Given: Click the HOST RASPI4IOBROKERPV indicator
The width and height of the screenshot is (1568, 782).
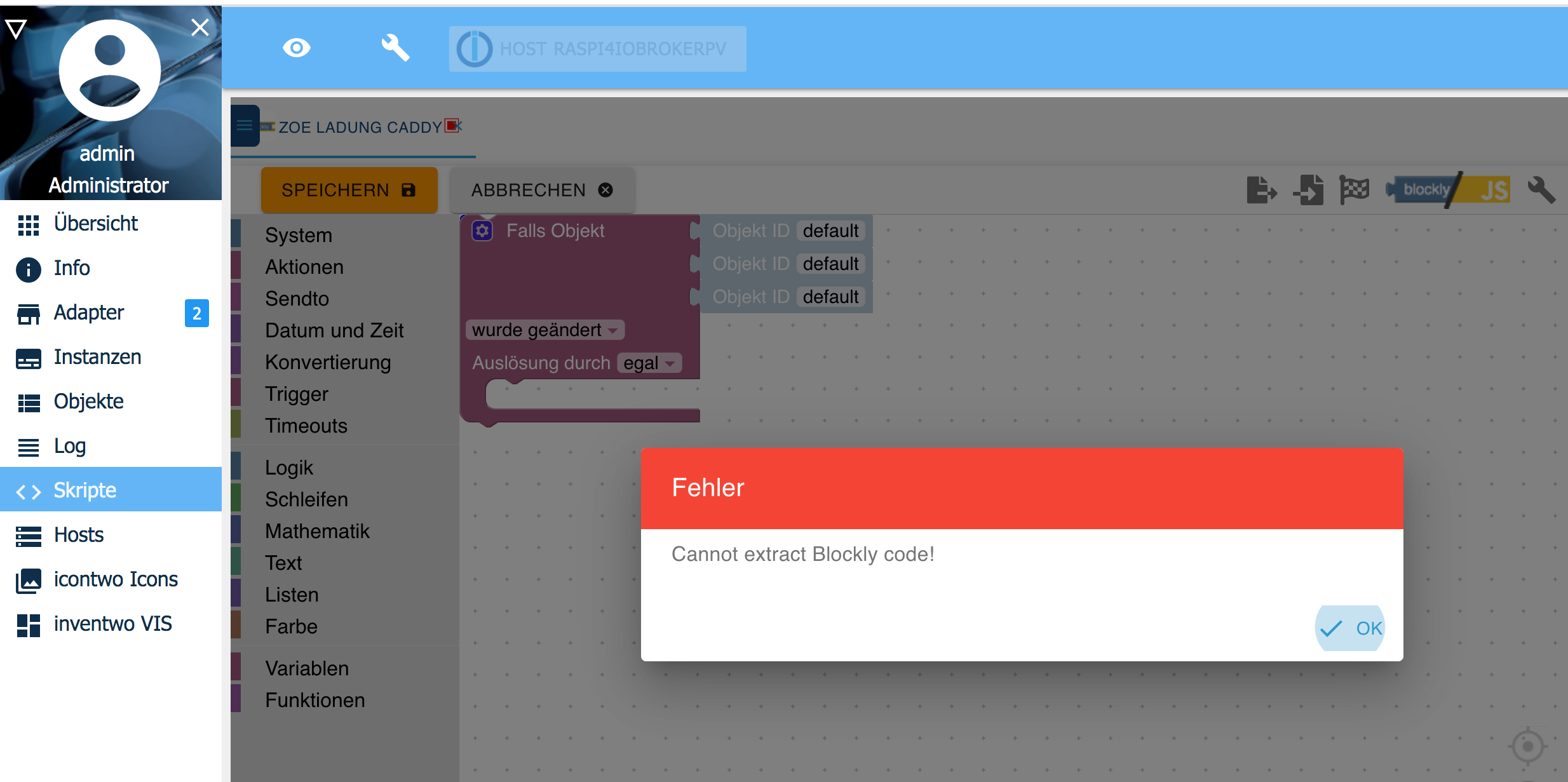Looking at the screenshot, I should coord(598,48).
